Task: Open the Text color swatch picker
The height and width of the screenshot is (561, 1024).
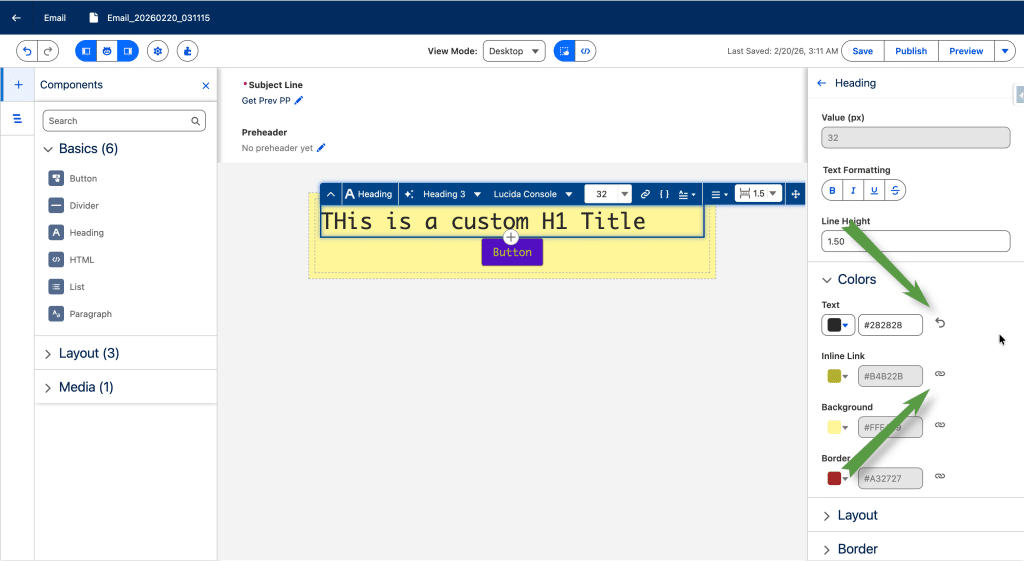Action: click(837, 325)
